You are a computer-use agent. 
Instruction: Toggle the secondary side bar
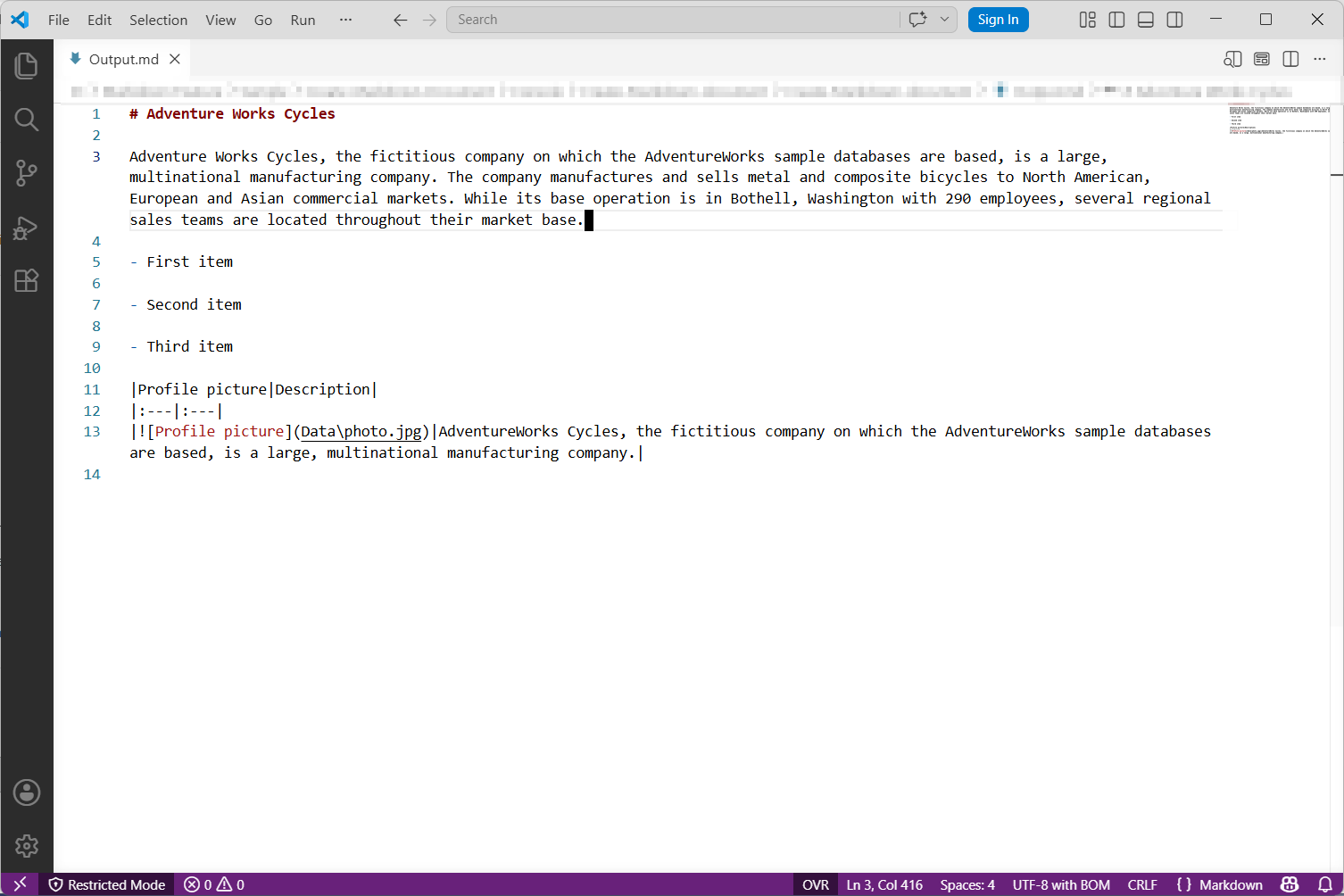1175,20
